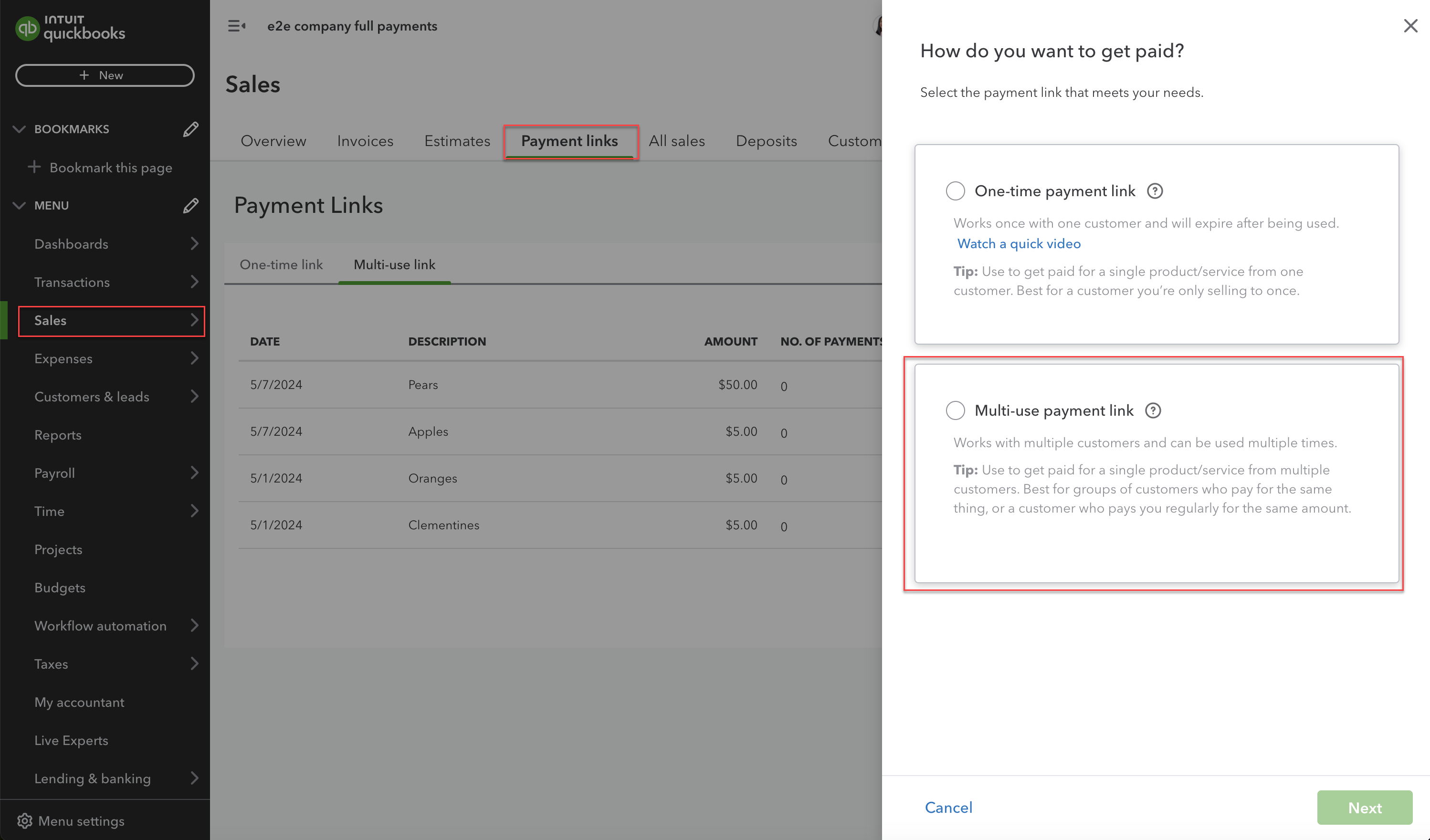Click the DATE column header
Image resolution: width=1430 pixels, height=840 pixels.
pyautogui.click(x=264, y=341)
